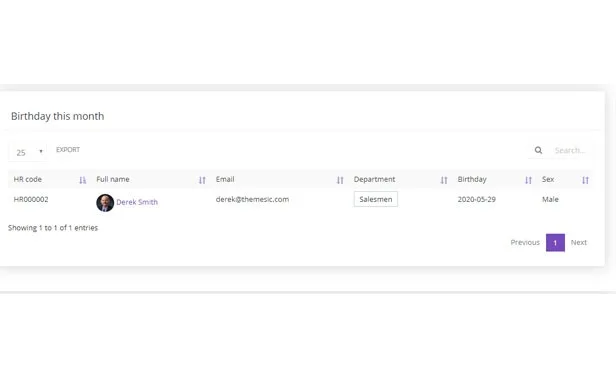Click the EXPORT button
The width and height of the screenshot is (616, 390).
pyautogui.click(x=68, y=150)
